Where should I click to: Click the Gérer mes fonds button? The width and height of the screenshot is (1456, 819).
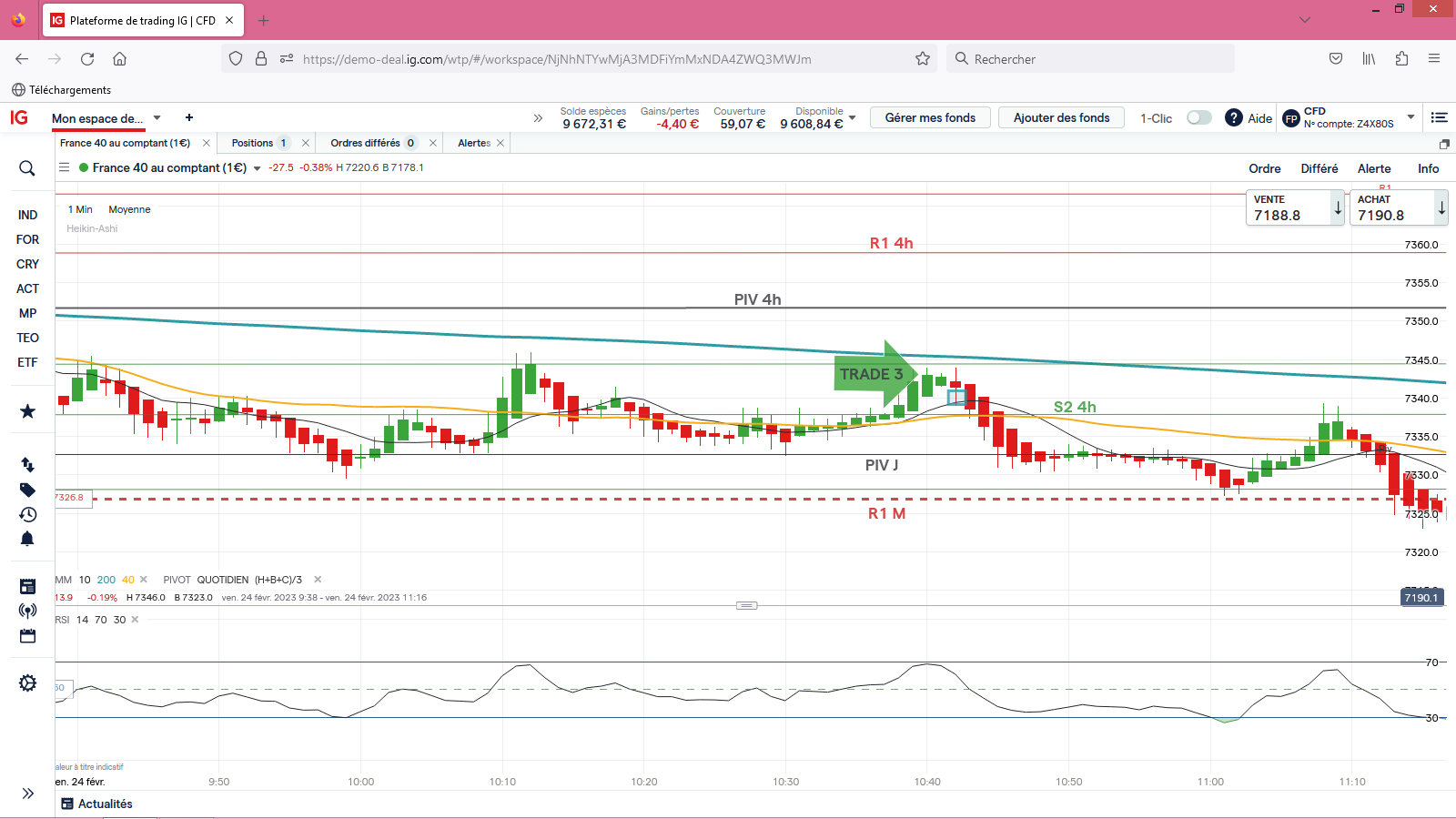(x=929, y=117)
